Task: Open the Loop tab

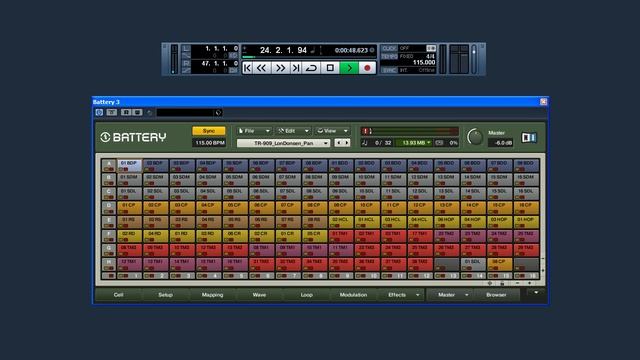Action: point(307,295)
